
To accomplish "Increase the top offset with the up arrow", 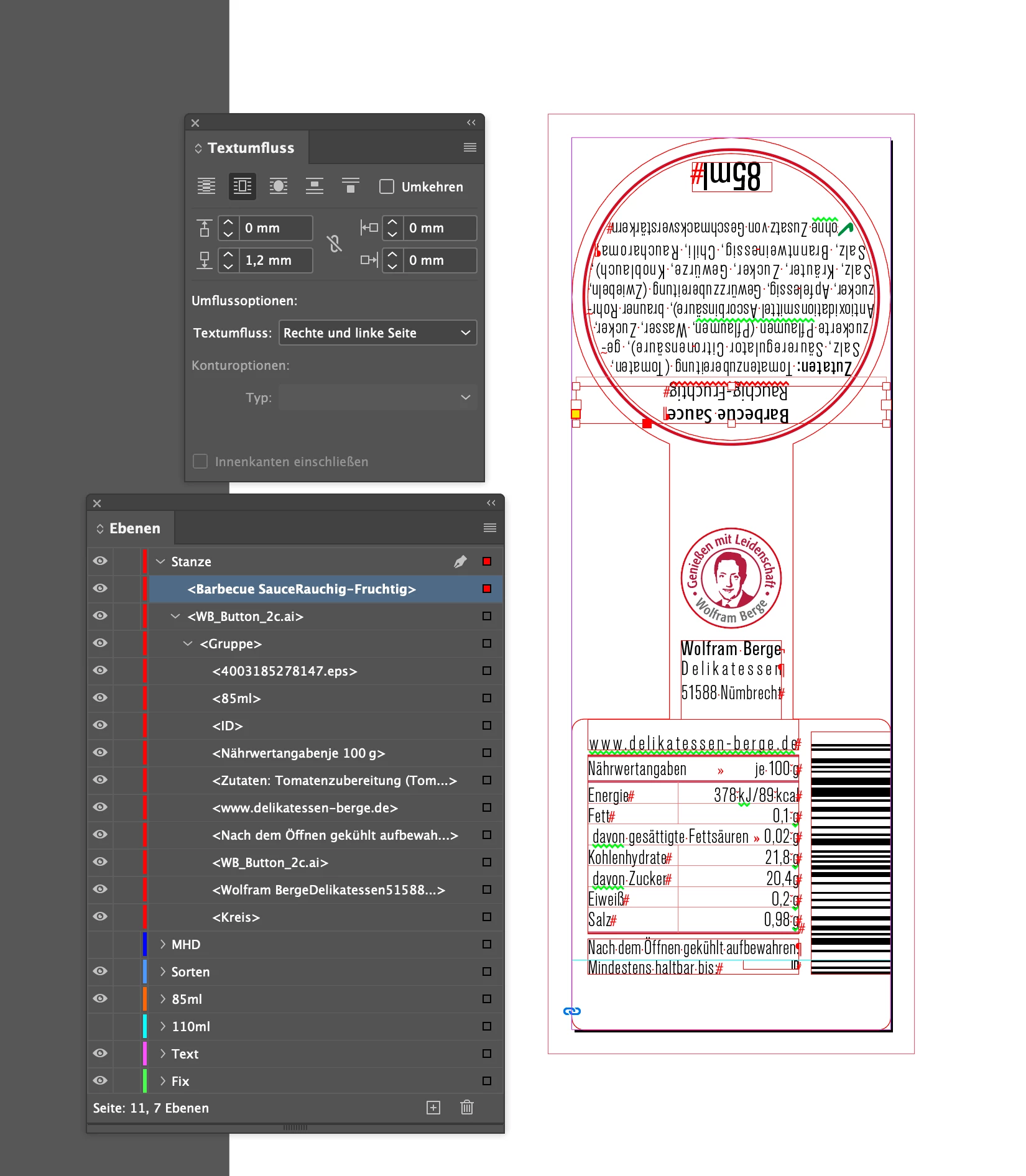I will (x=228, y=222).
